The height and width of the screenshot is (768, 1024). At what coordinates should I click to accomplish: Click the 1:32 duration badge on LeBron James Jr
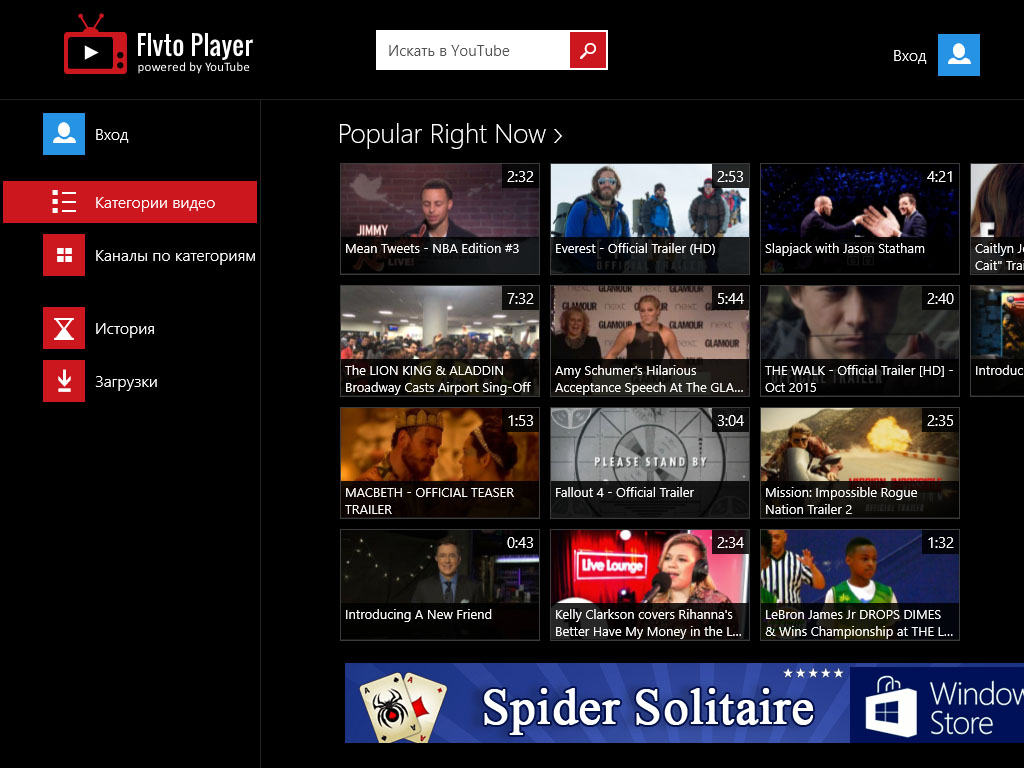[940, 543]
